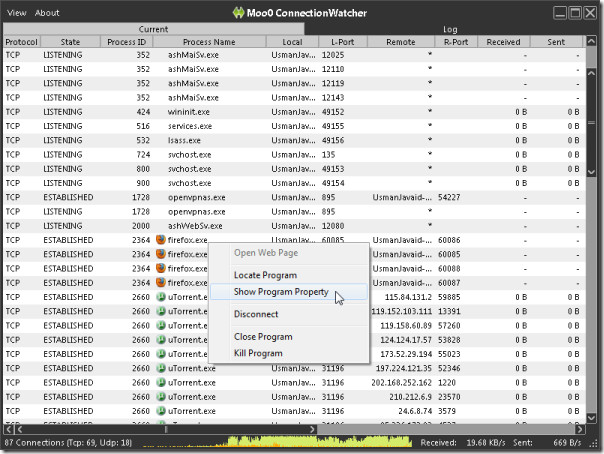This screenshot has height=454, width=604.
Task: Sort by the Received column header
Action: click(503, 42)
